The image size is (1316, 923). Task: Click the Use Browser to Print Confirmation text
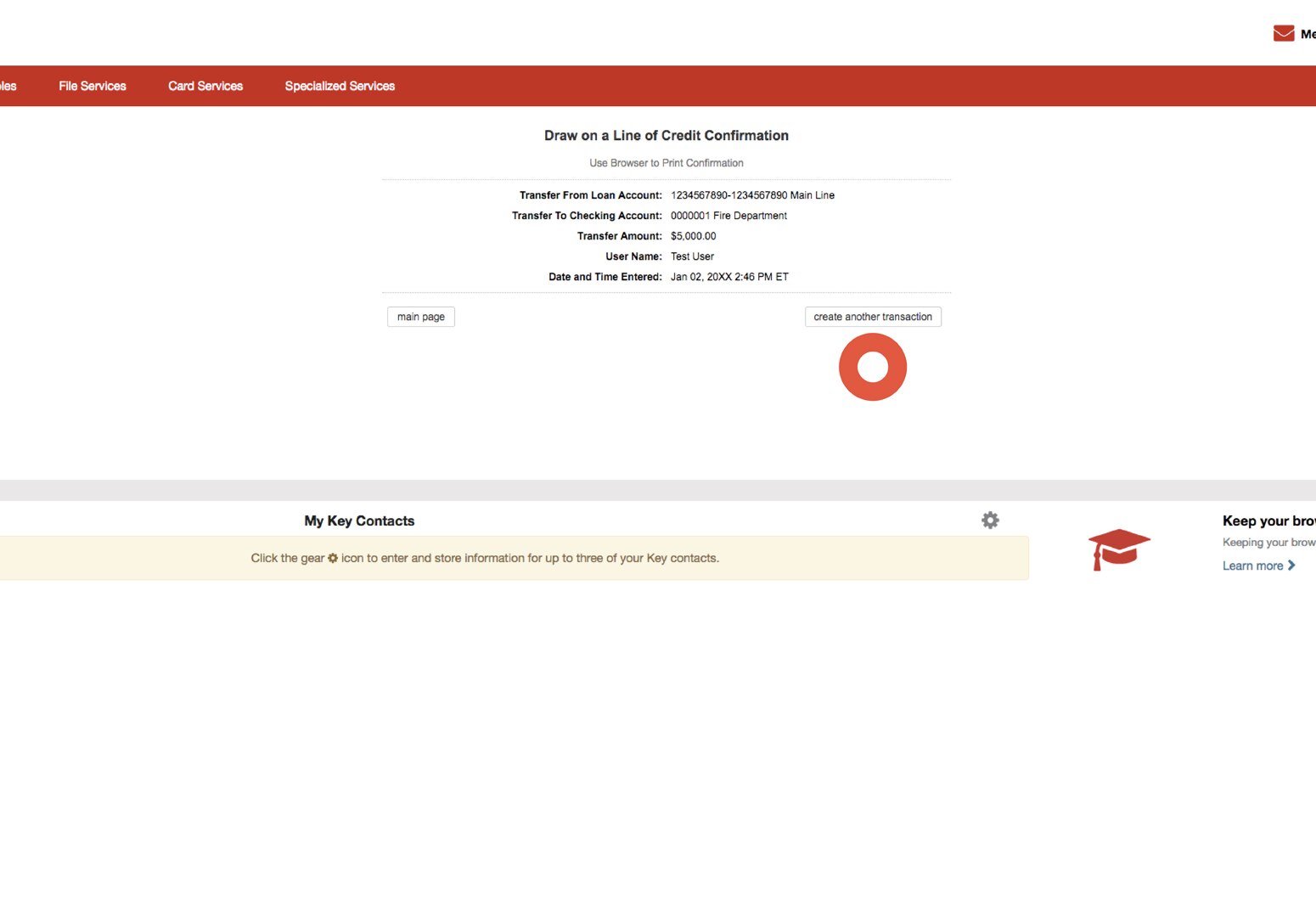(666, 162)
